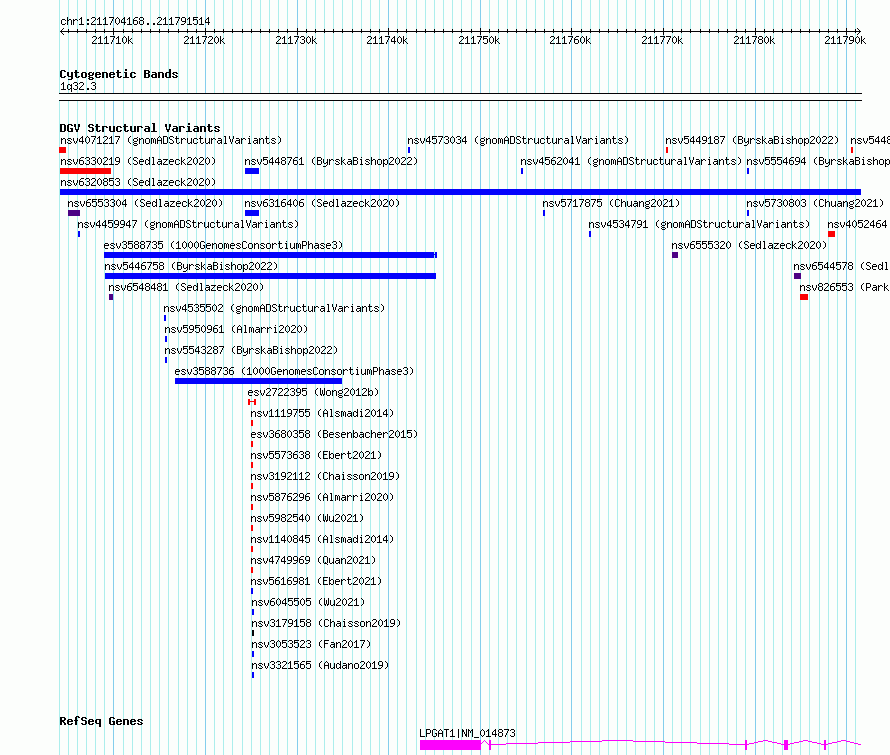Click nsv4535502 gnomADStructuralVariants label
890x755 pixels.
pyautogui.click(x=274, y=308)
